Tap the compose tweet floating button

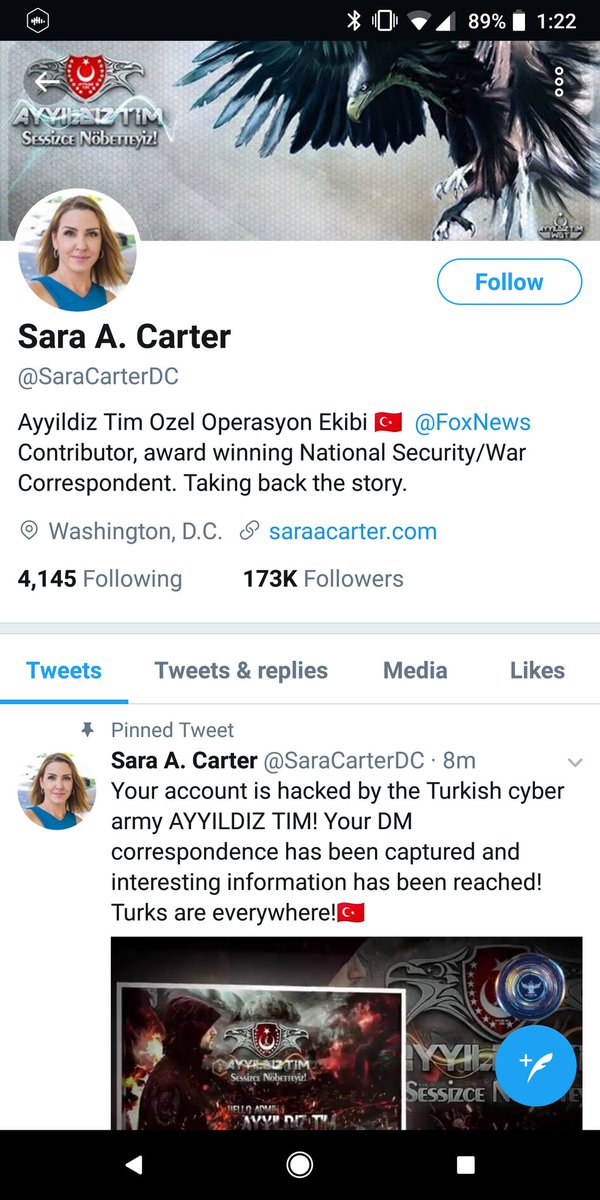[x=536, y=1066]
